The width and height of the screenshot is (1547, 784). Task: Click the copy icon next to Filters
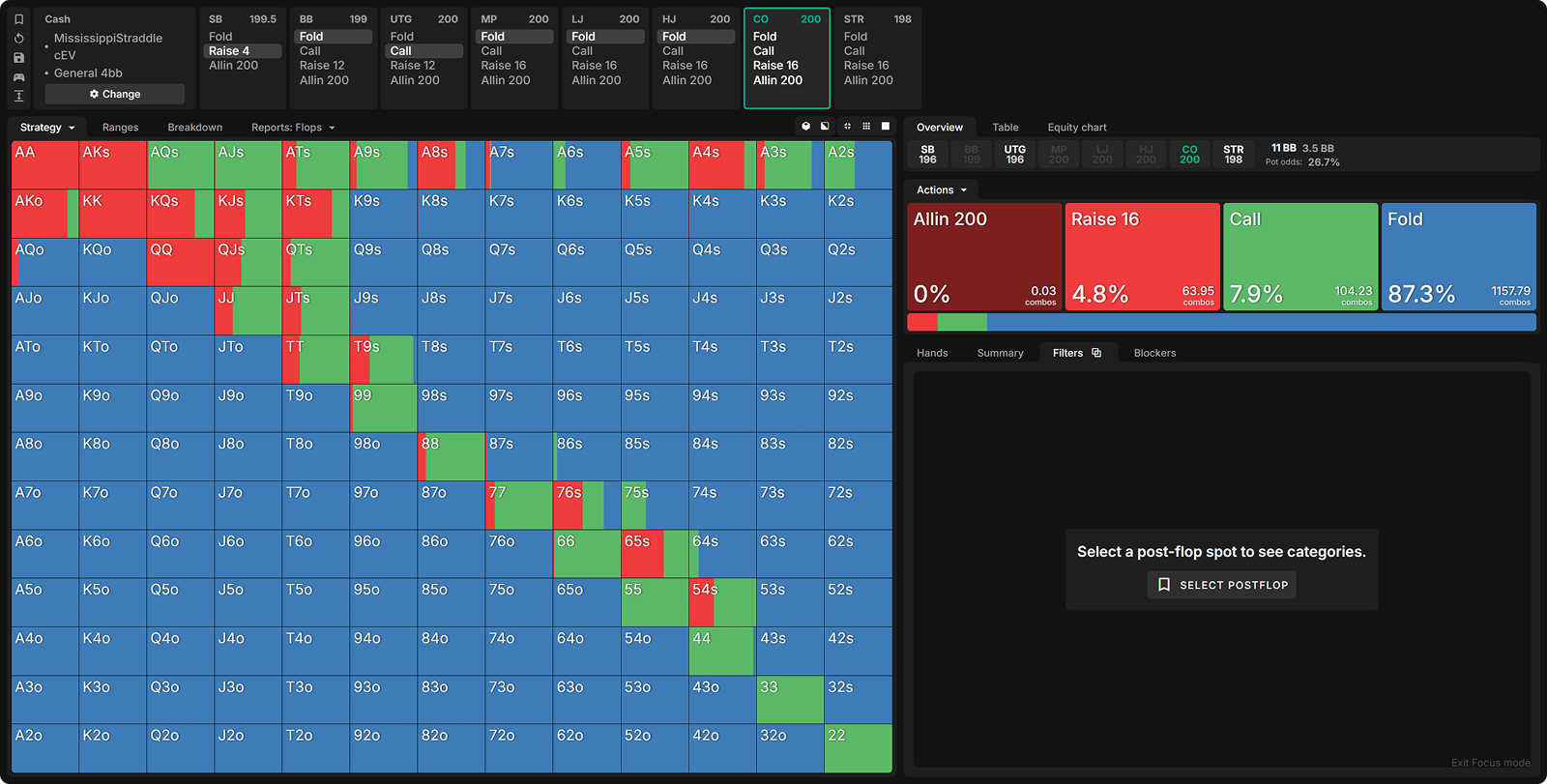(1096, 353)
